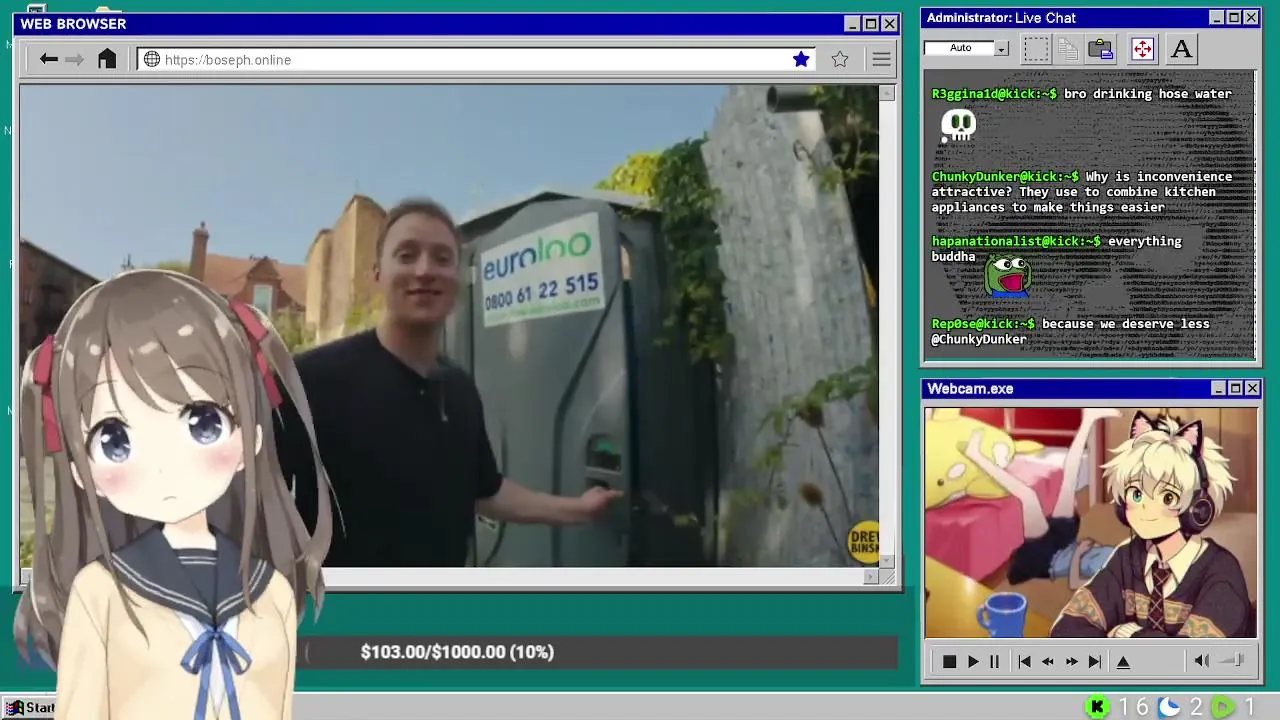The image size is (1280, 720).
Task: Go back in the web browser
Action: [x=48, y=59]
